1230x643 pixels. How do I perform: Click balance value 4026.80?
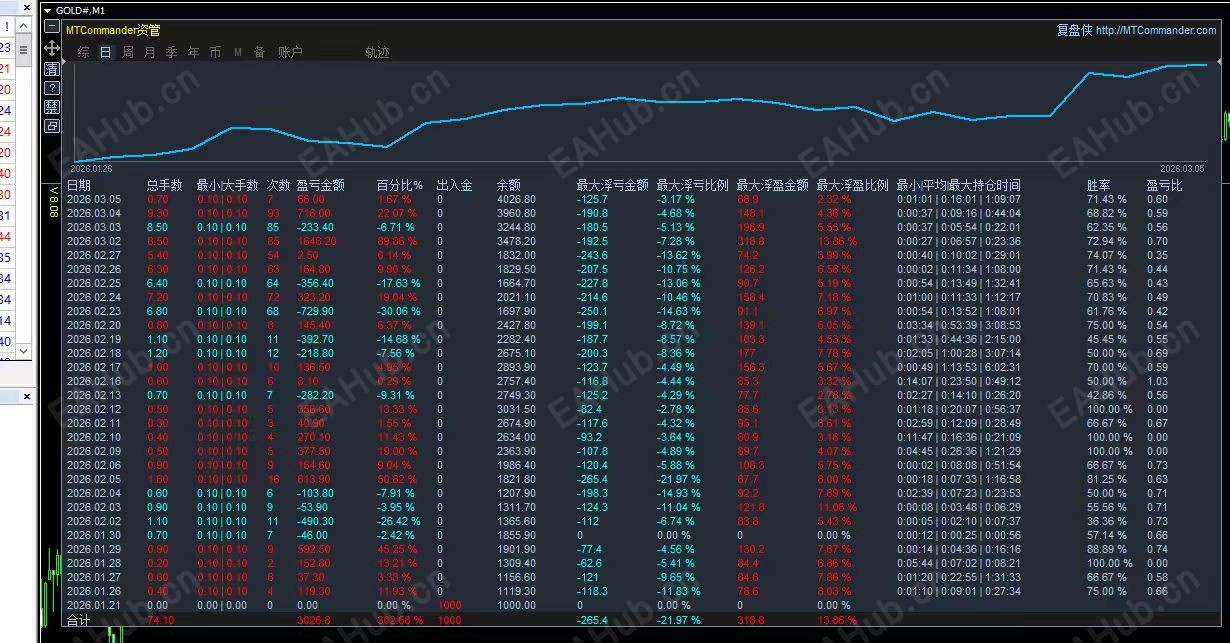click(x=516, y=199)
